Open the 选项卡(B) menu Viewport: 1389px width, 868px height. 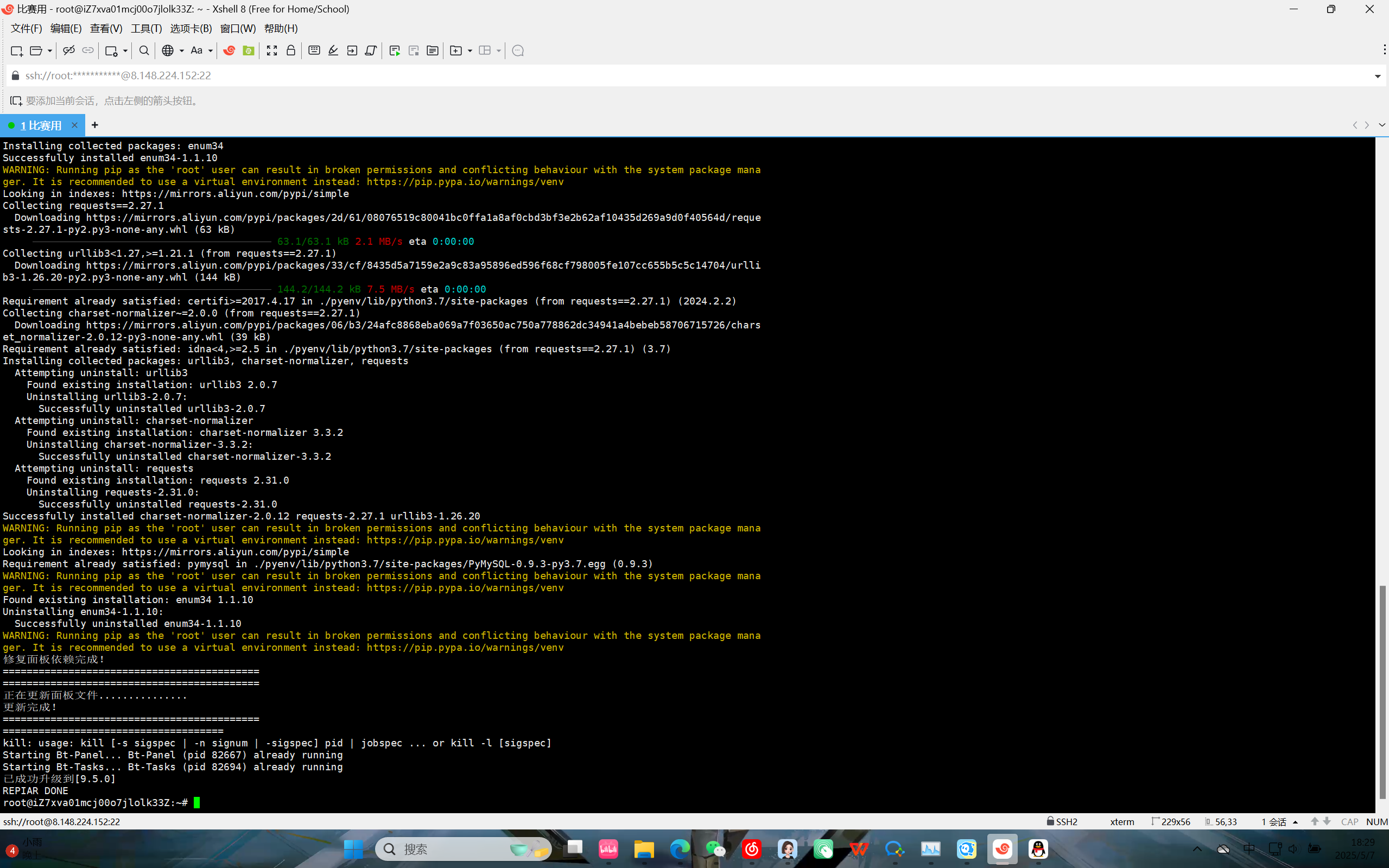(x=191, y=28)
